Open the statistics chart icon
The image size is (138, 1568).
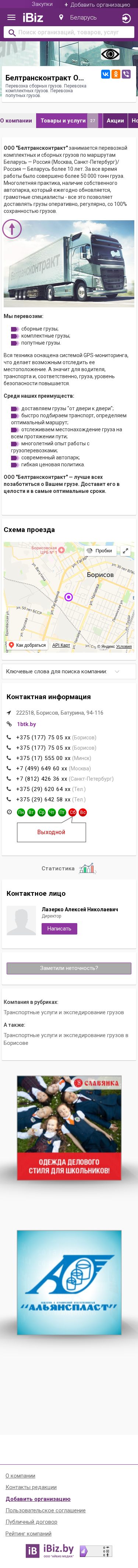(x=87, y=868)
